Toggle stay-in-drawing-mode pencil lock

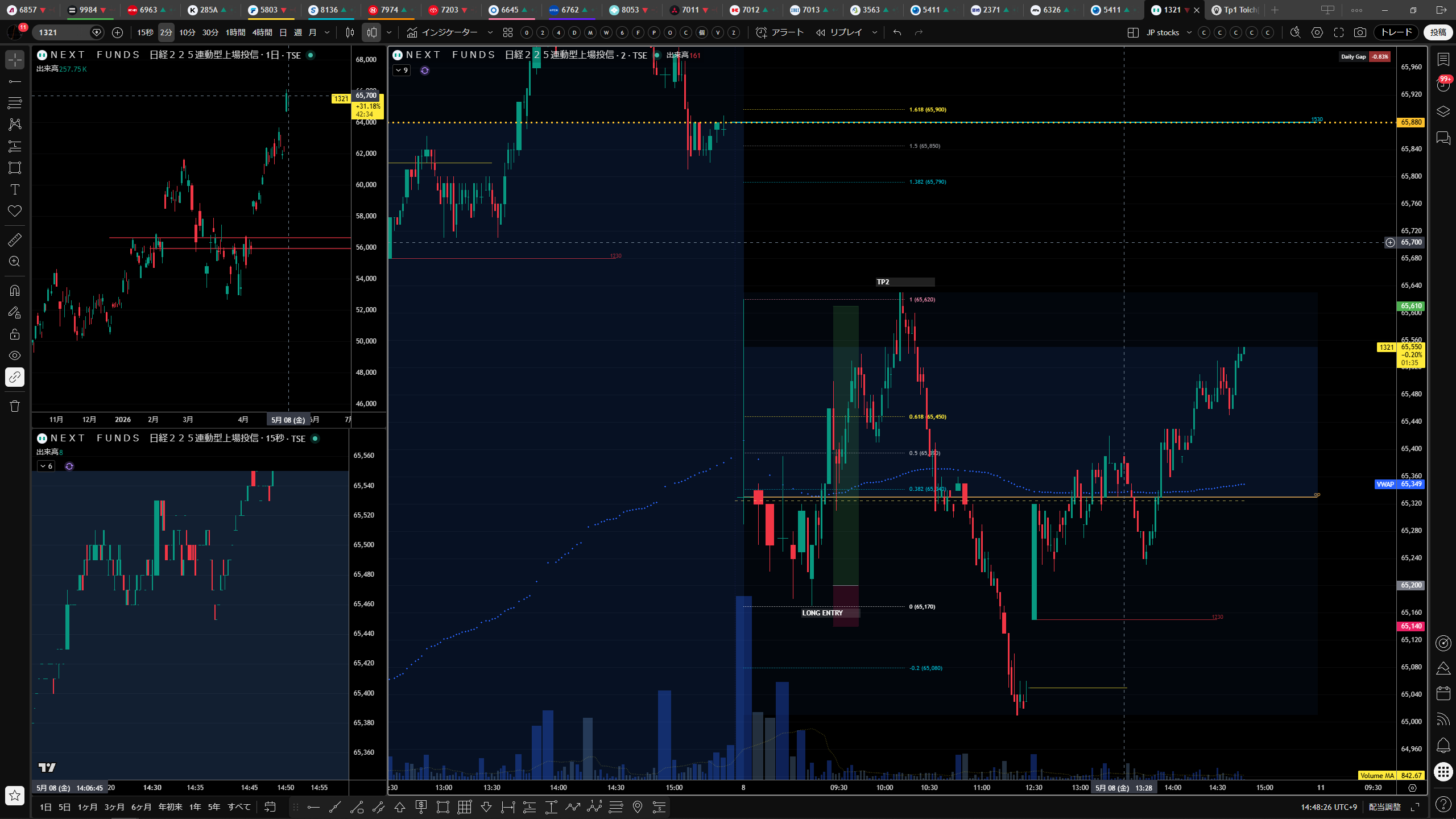[x=15, y=312]
